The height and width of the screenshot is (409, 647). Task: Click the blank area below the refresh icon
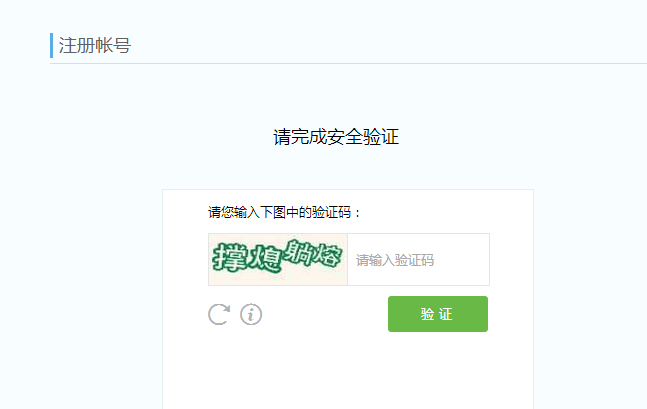(x=219, y=363)
